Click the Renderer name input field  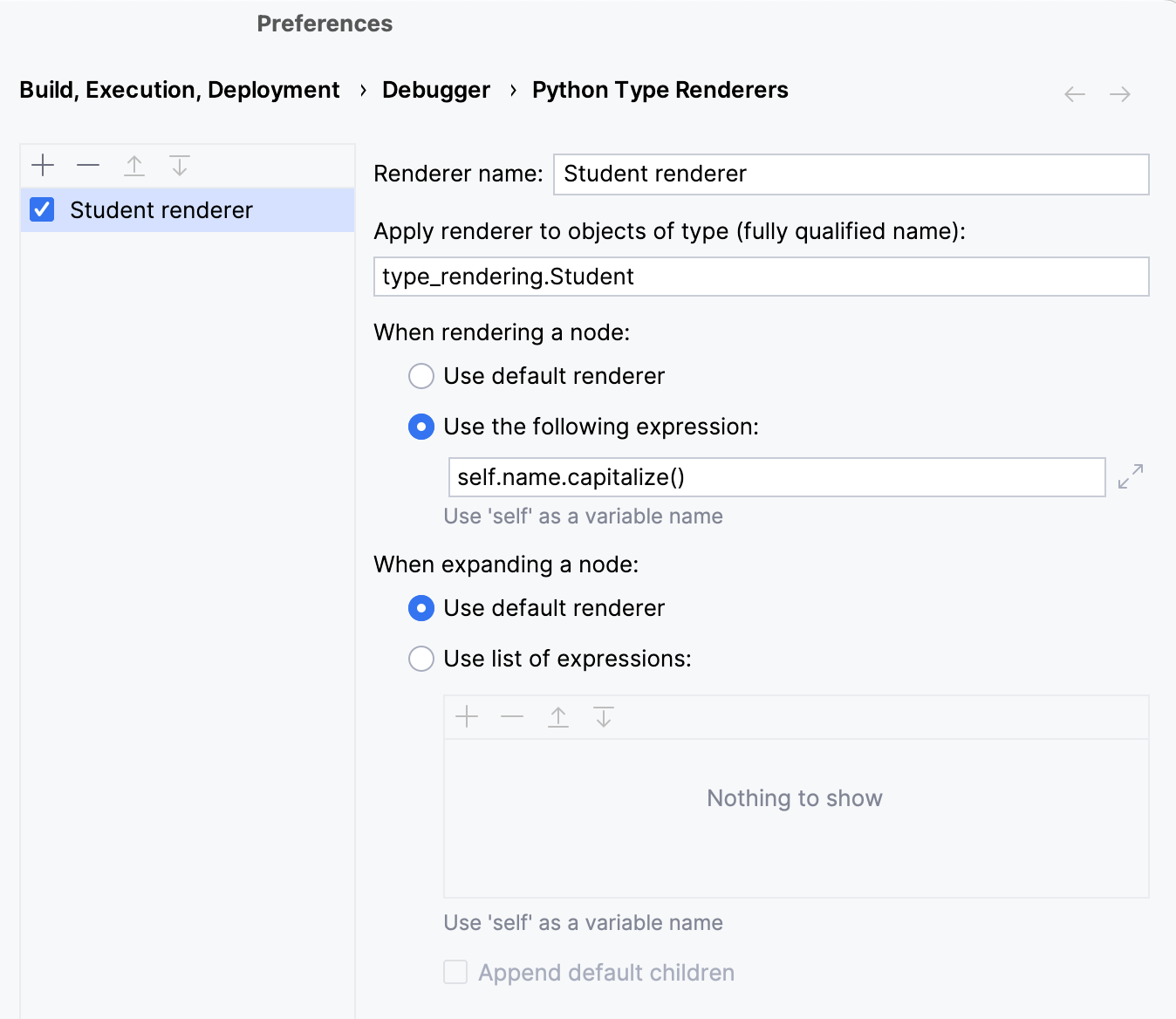click(851, 174)
